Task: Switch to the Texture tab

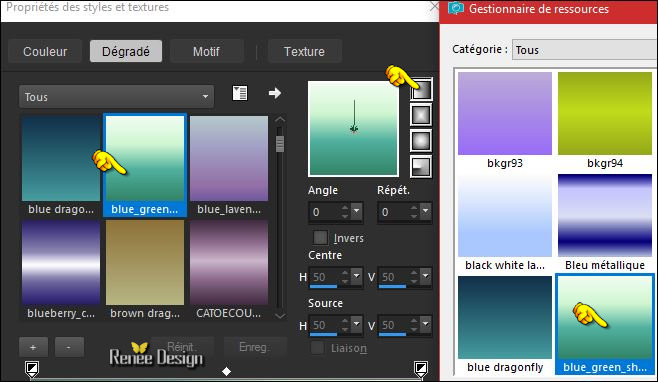Action: coord(304,51)
